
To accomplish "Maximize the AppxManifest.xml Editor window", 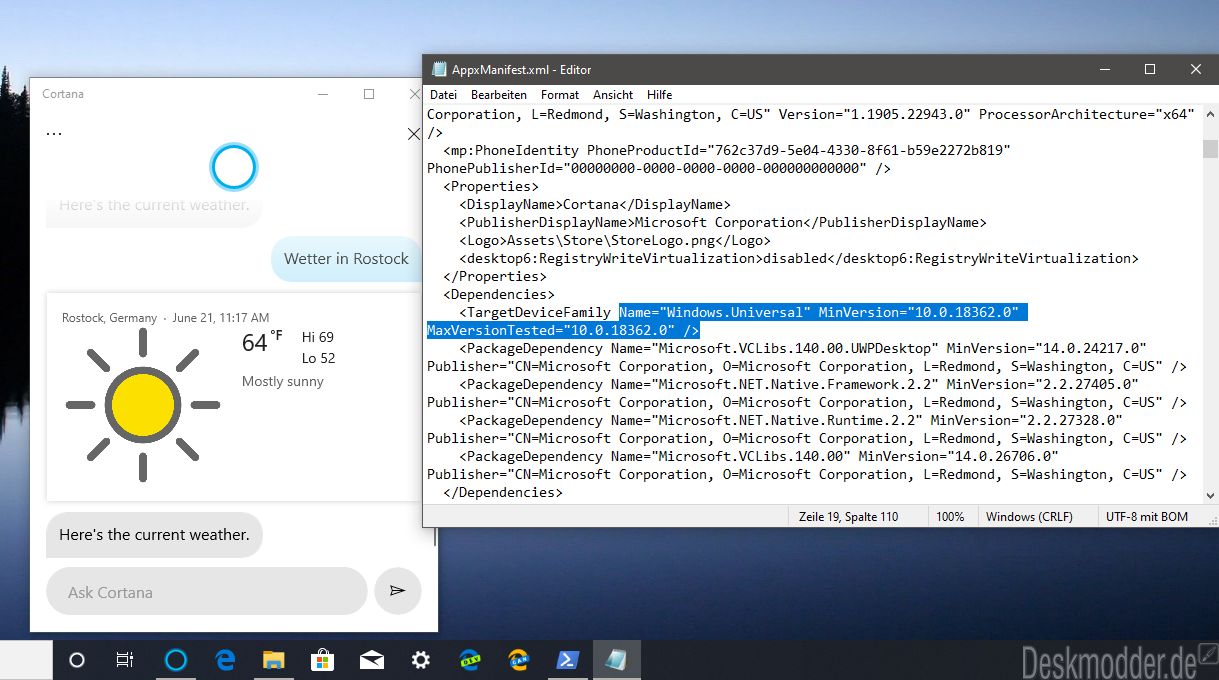I will pyautogui.click(x=1150, y=69).
